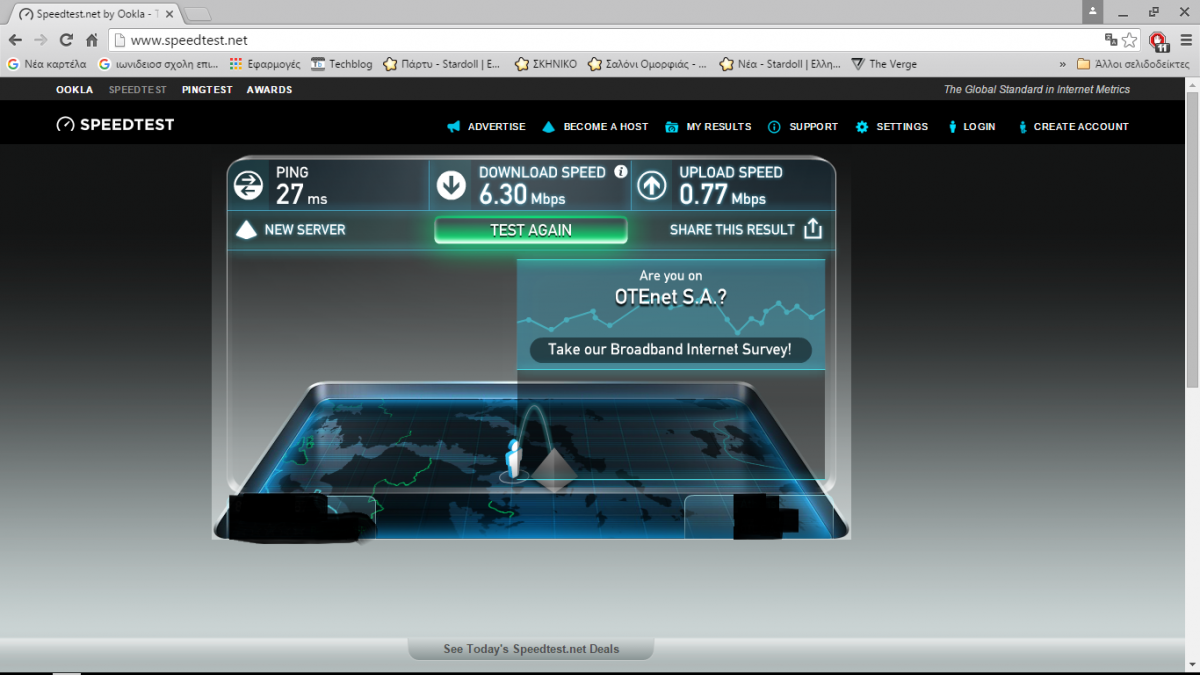Open the MY RESULTS link

[719, 127]
